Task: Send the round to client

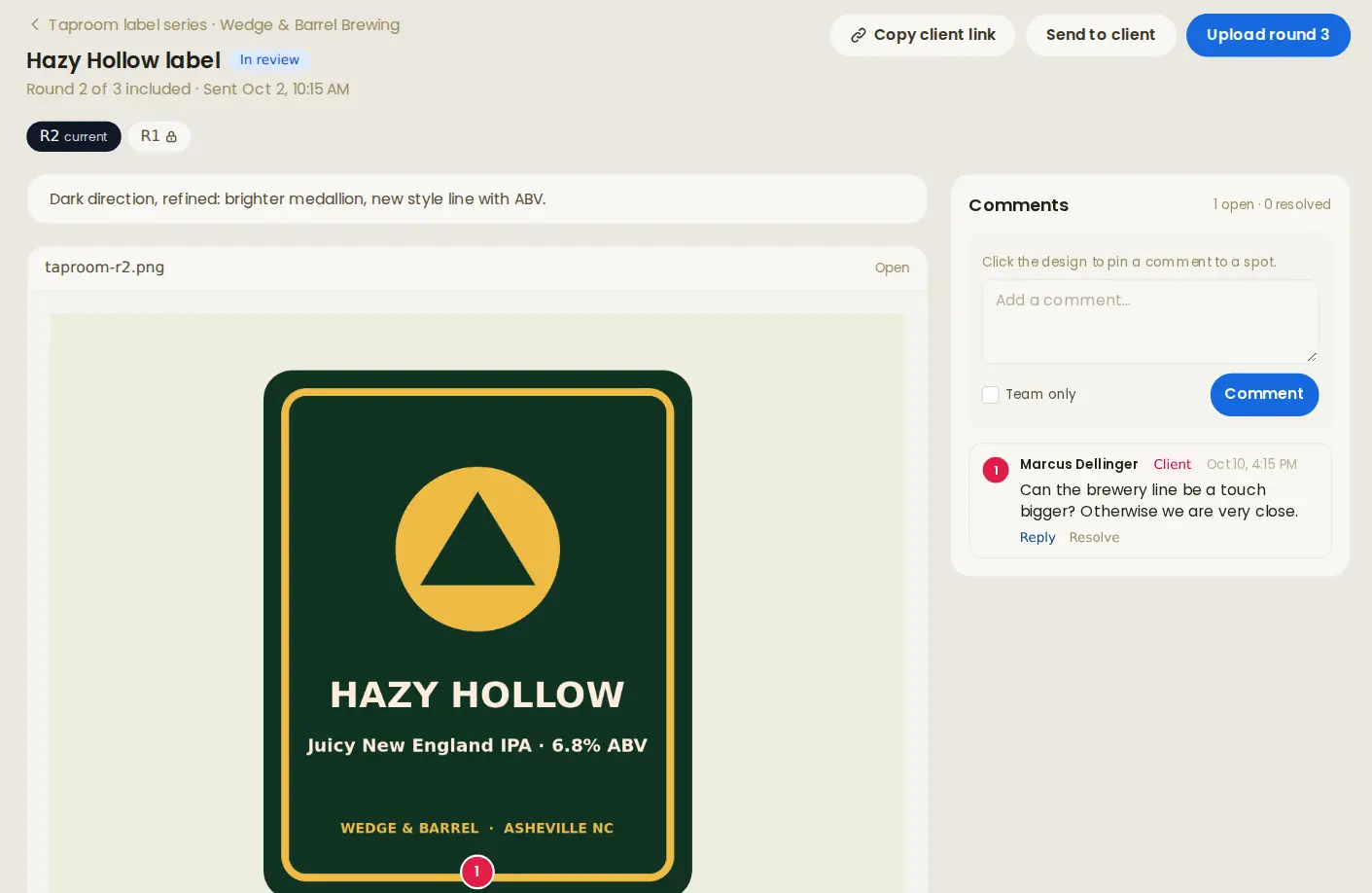Action: point(1101,35)
